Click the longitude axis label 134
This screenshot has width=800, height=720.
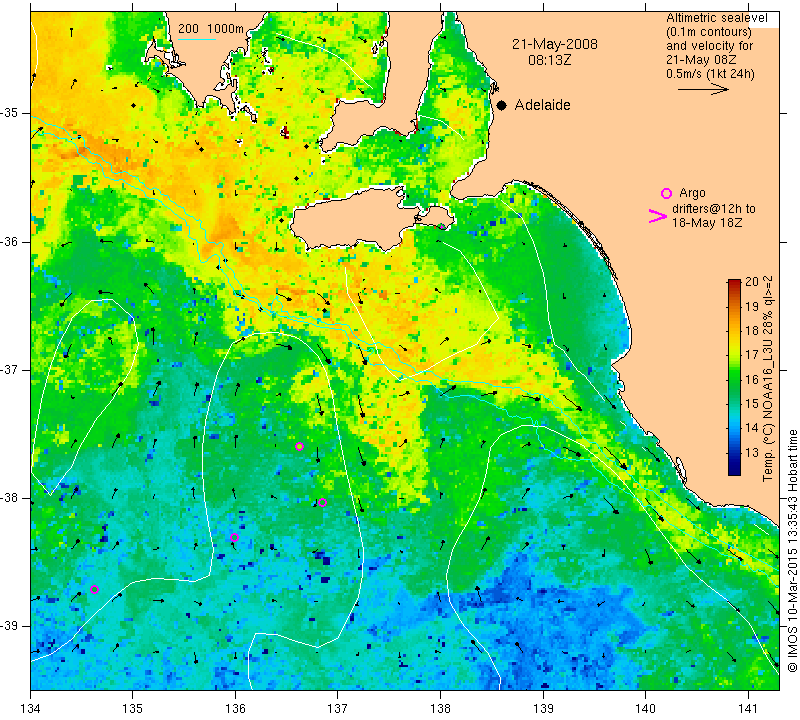click(31, 708)
